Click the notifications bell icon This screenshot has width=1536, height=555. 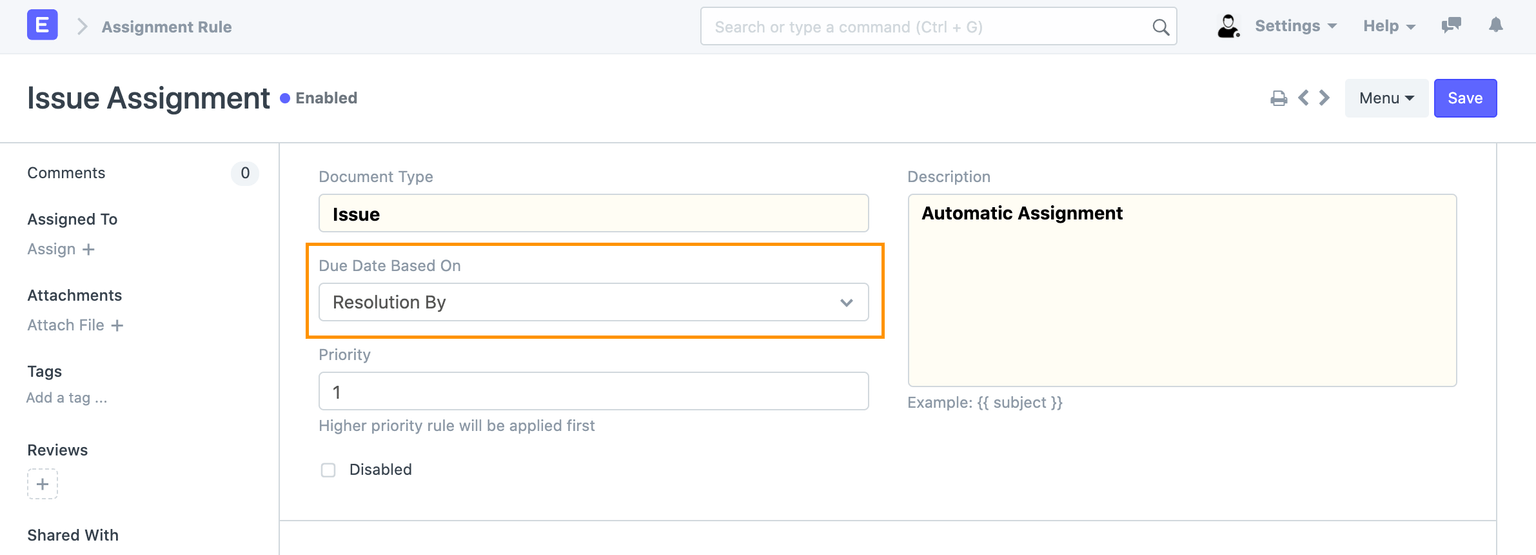click(1496, 26)
